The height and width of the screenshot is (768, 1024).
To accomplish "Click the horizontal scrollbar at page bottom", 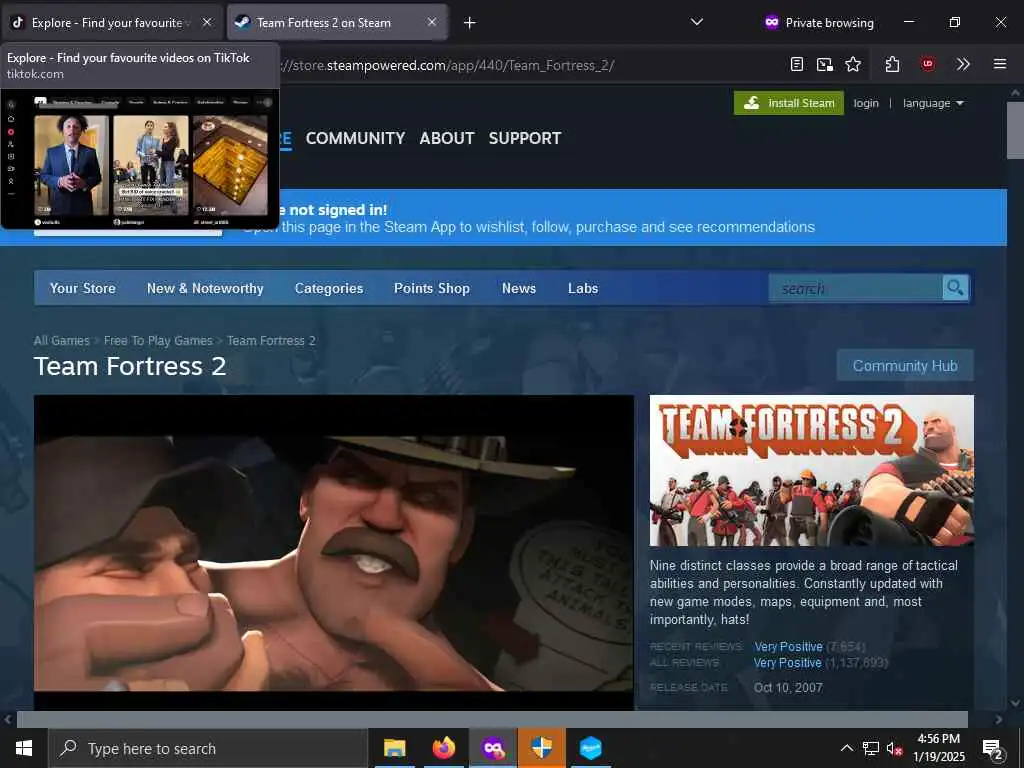I will tap(492, 719).
